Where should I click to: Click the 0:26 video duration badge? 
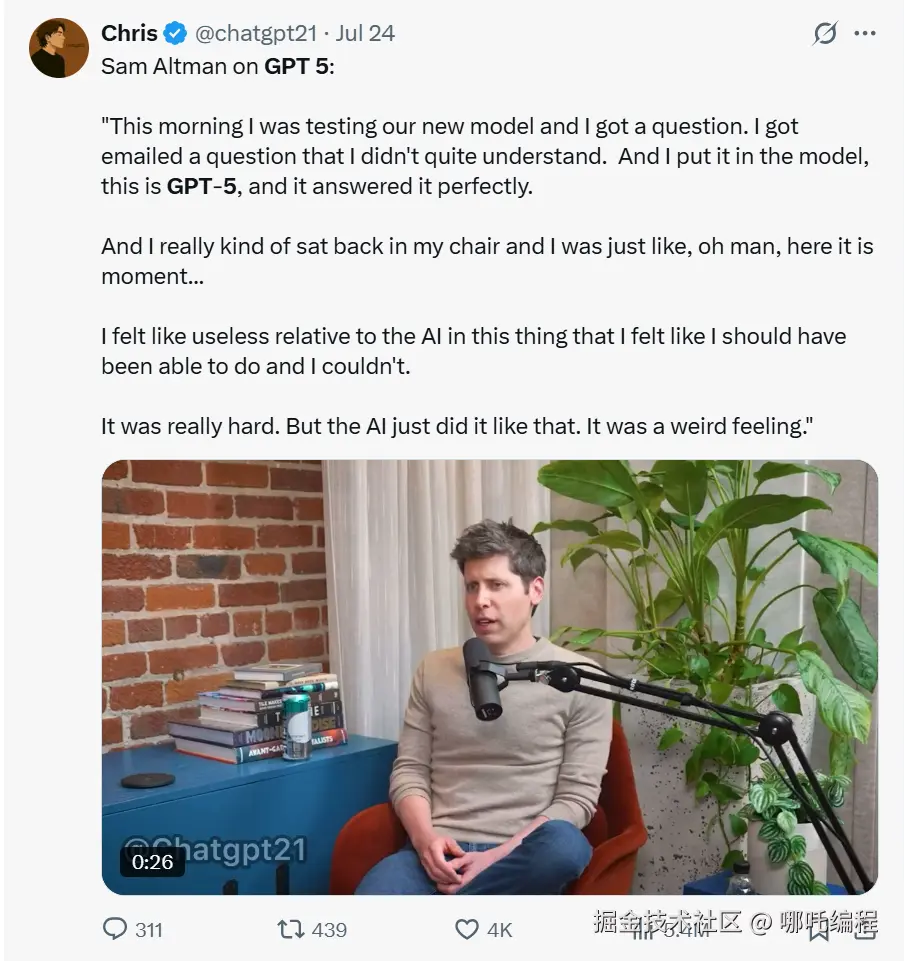pos(152,861)
